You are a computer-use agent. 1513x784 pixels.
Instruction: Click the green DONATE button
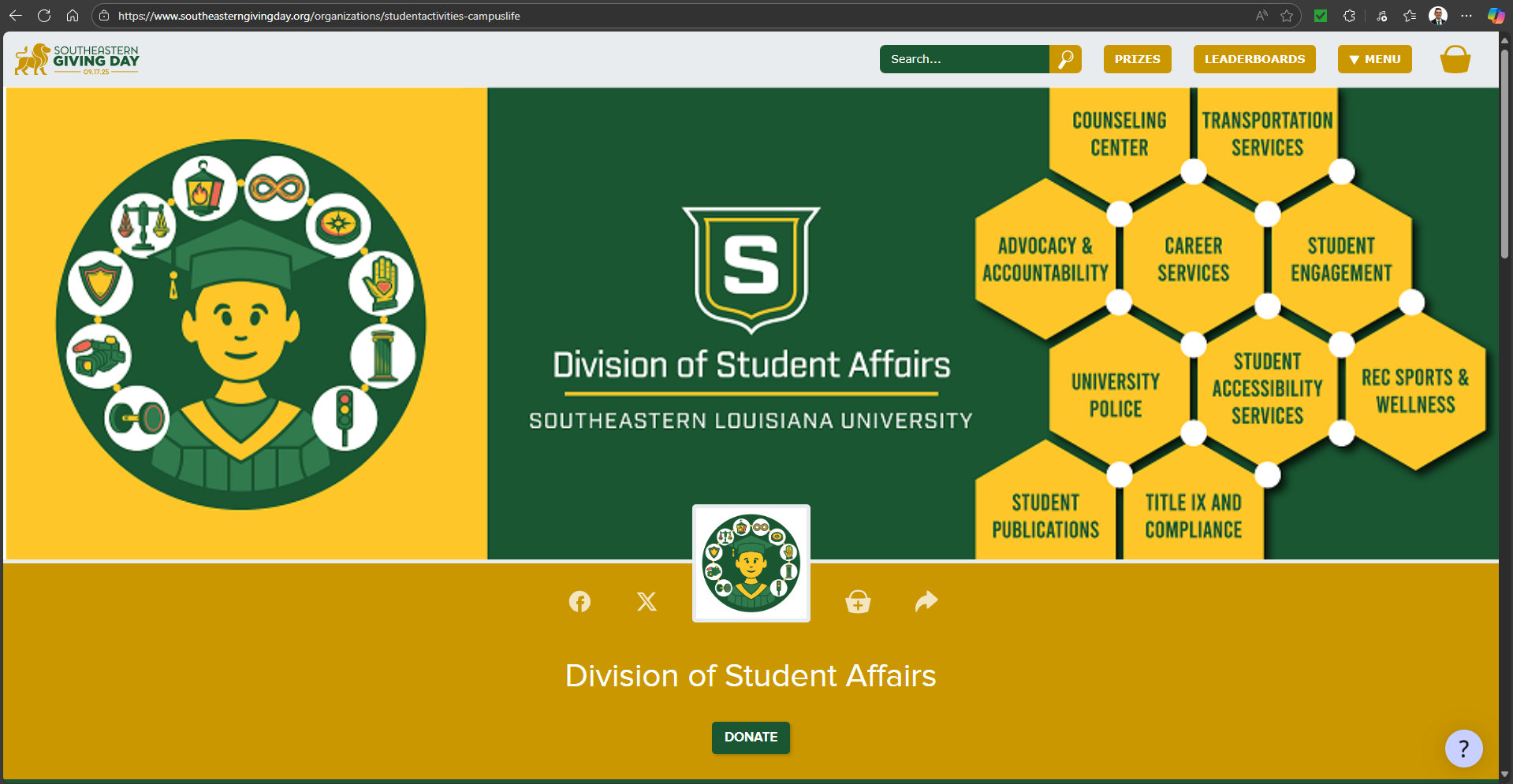coord(751,738)
